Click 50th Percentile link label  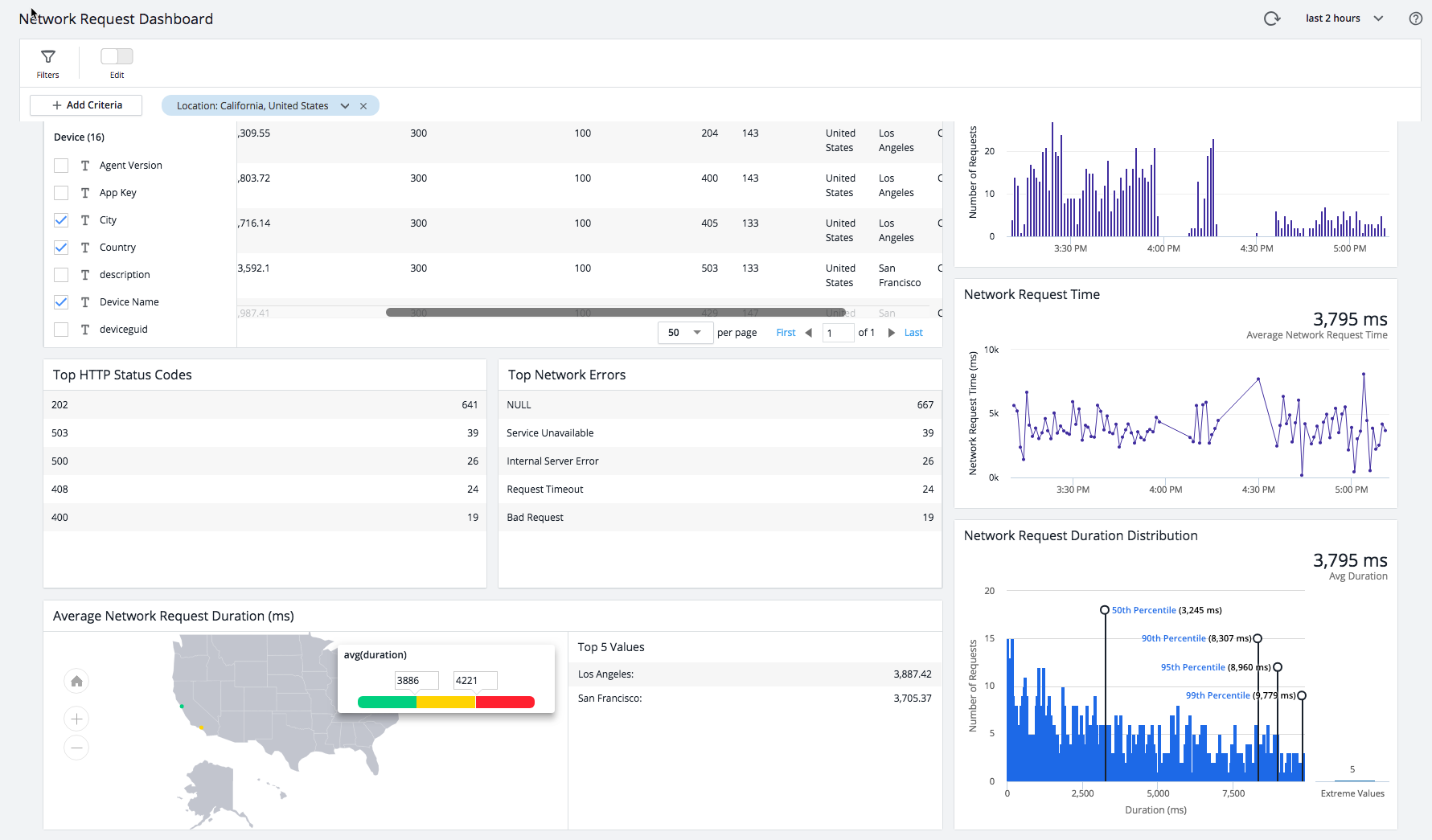click(x=1143, y=610)
